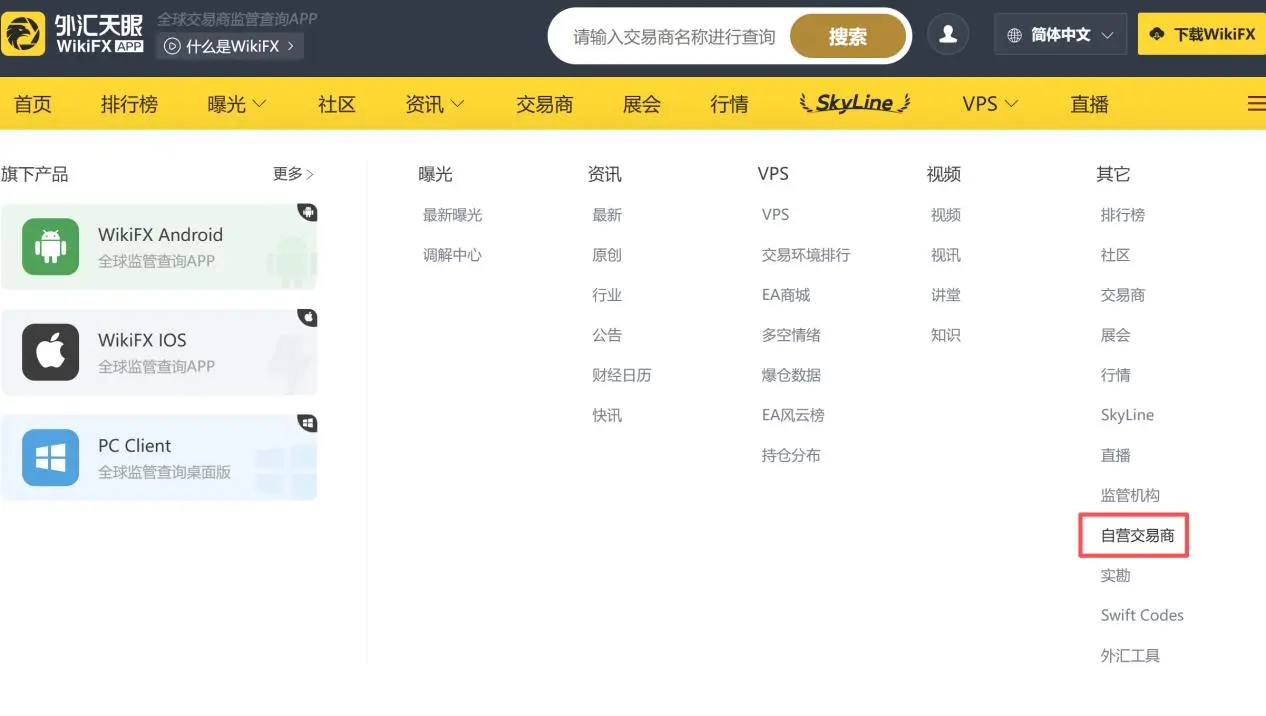Open 行情 in the navigation bar
The width and height of the screenshot is (1266, 716).
pyautogui.click(x=729, y=104)
